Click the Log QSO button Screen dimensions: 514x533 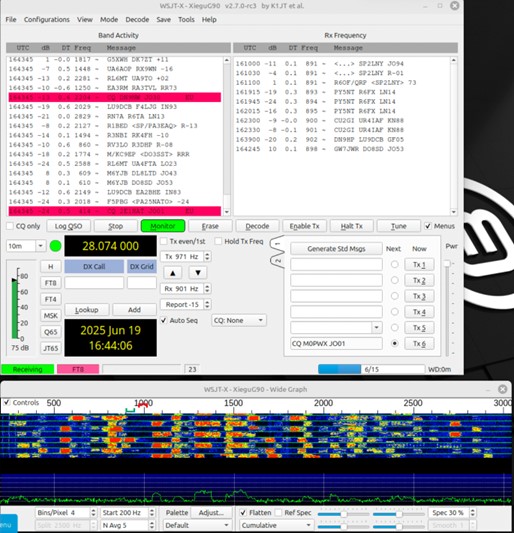click(69, 226)
